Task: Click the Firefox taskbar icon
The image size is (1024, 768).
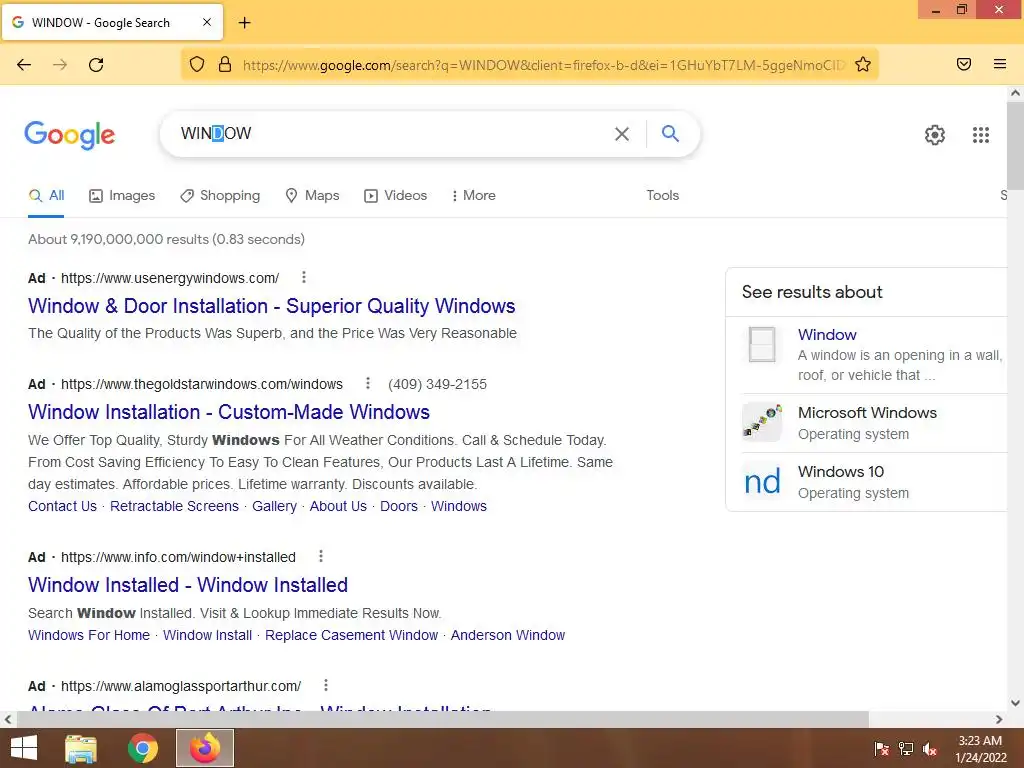Action: point(204,748)
